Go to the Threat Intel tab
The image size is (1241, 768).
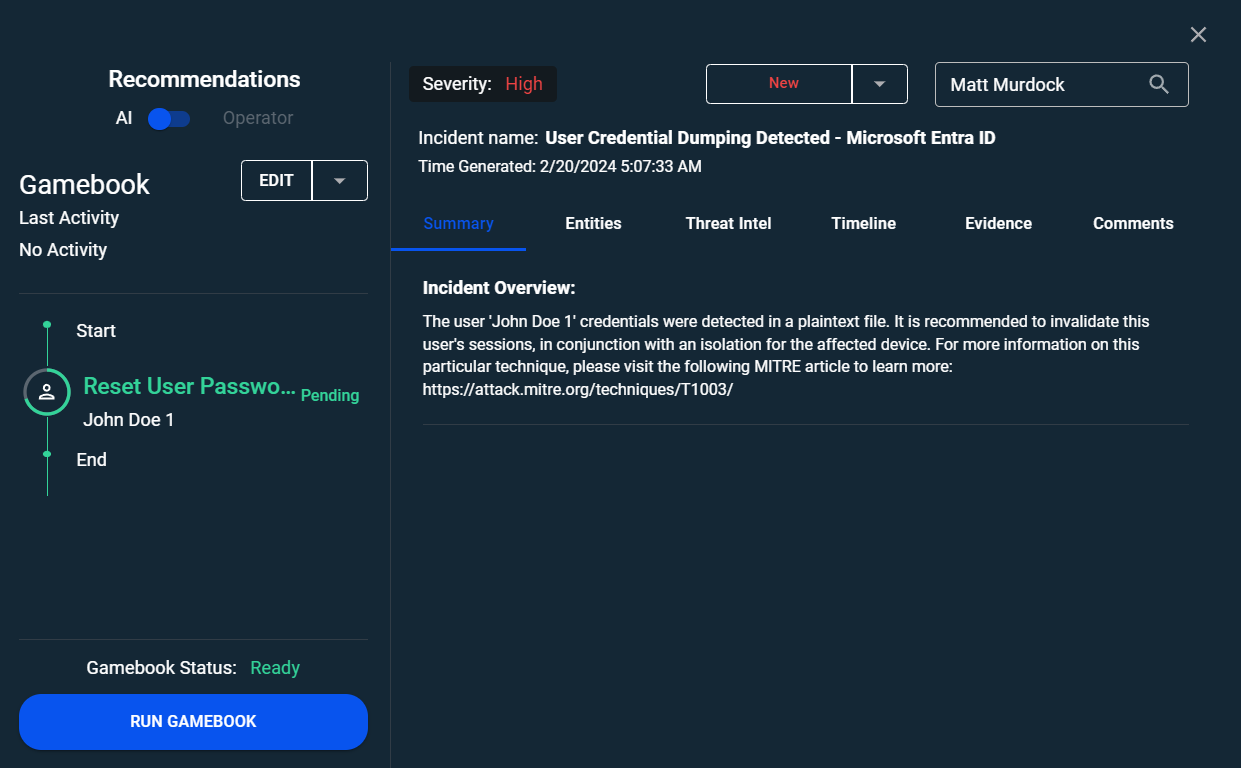(x=728, y=224)
